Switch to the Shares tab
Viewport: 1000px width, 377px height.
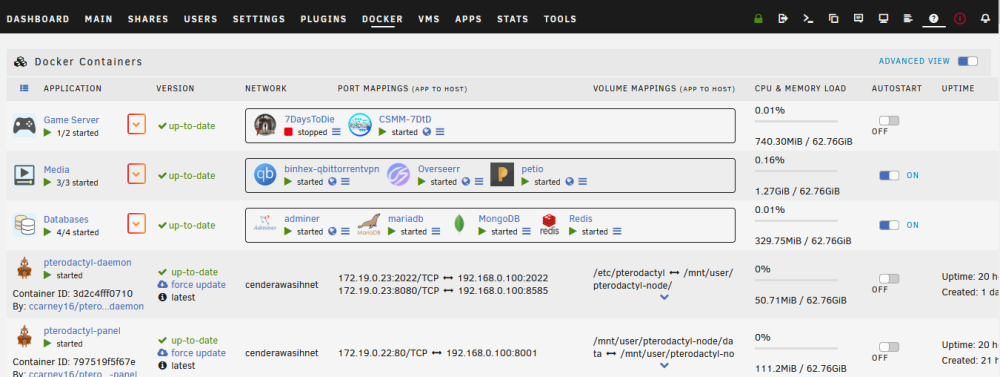click(x=148, y=19)
